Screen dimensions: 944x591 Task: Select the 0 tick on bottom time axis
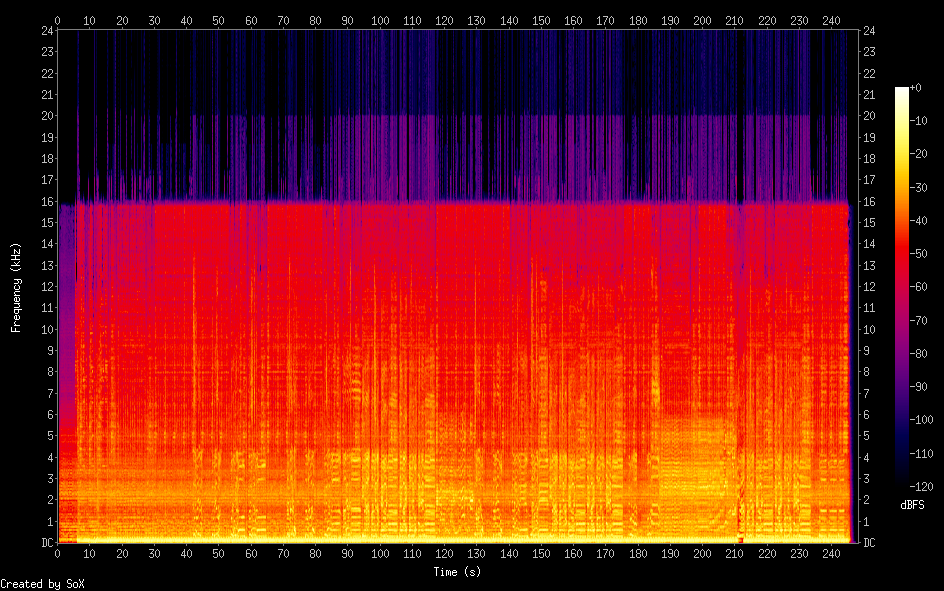(57, 554)
